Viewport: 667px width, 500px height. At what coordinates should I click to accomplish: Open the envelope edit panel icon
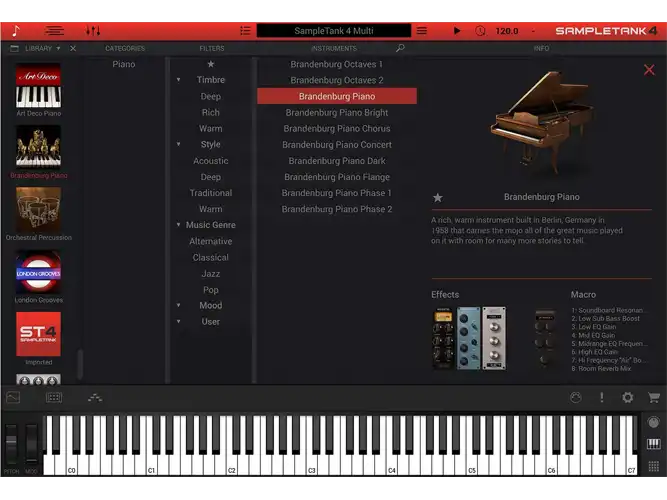13,397
